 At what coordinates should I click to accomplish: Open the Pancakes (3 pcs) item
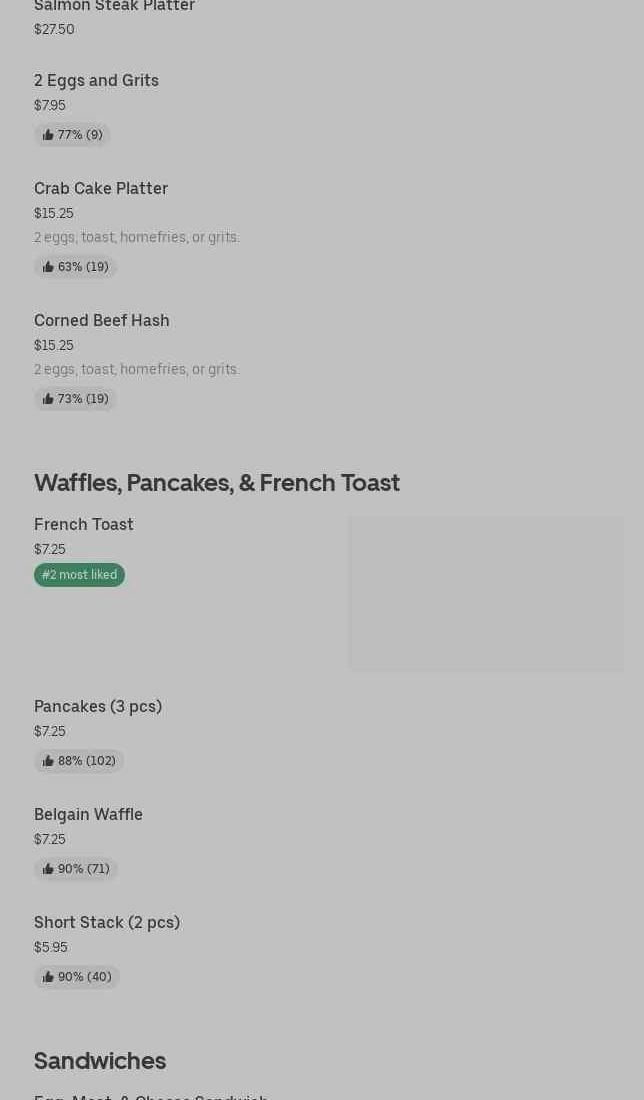98,706
